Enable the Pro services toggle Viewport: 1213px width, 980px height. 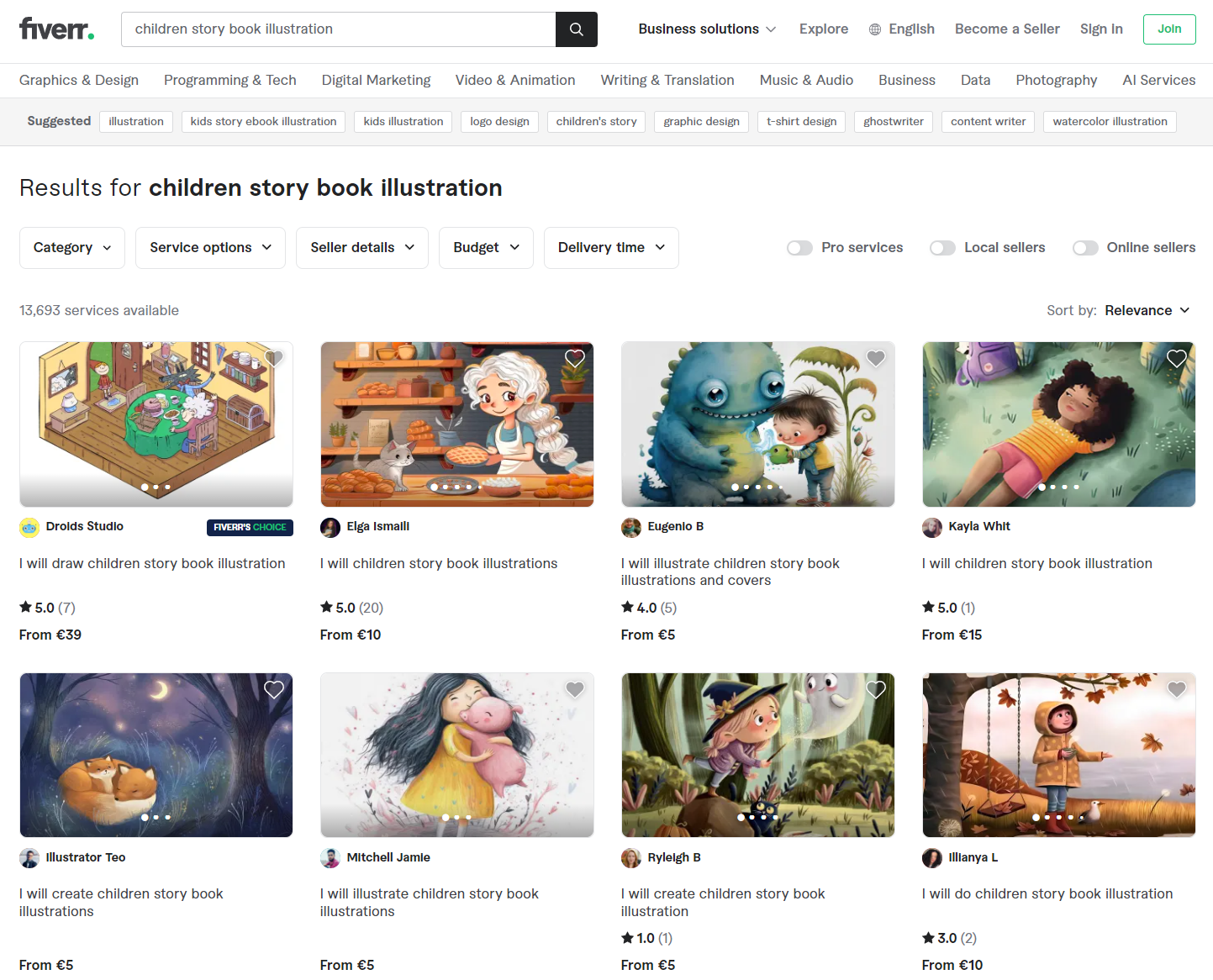(799, 248)
